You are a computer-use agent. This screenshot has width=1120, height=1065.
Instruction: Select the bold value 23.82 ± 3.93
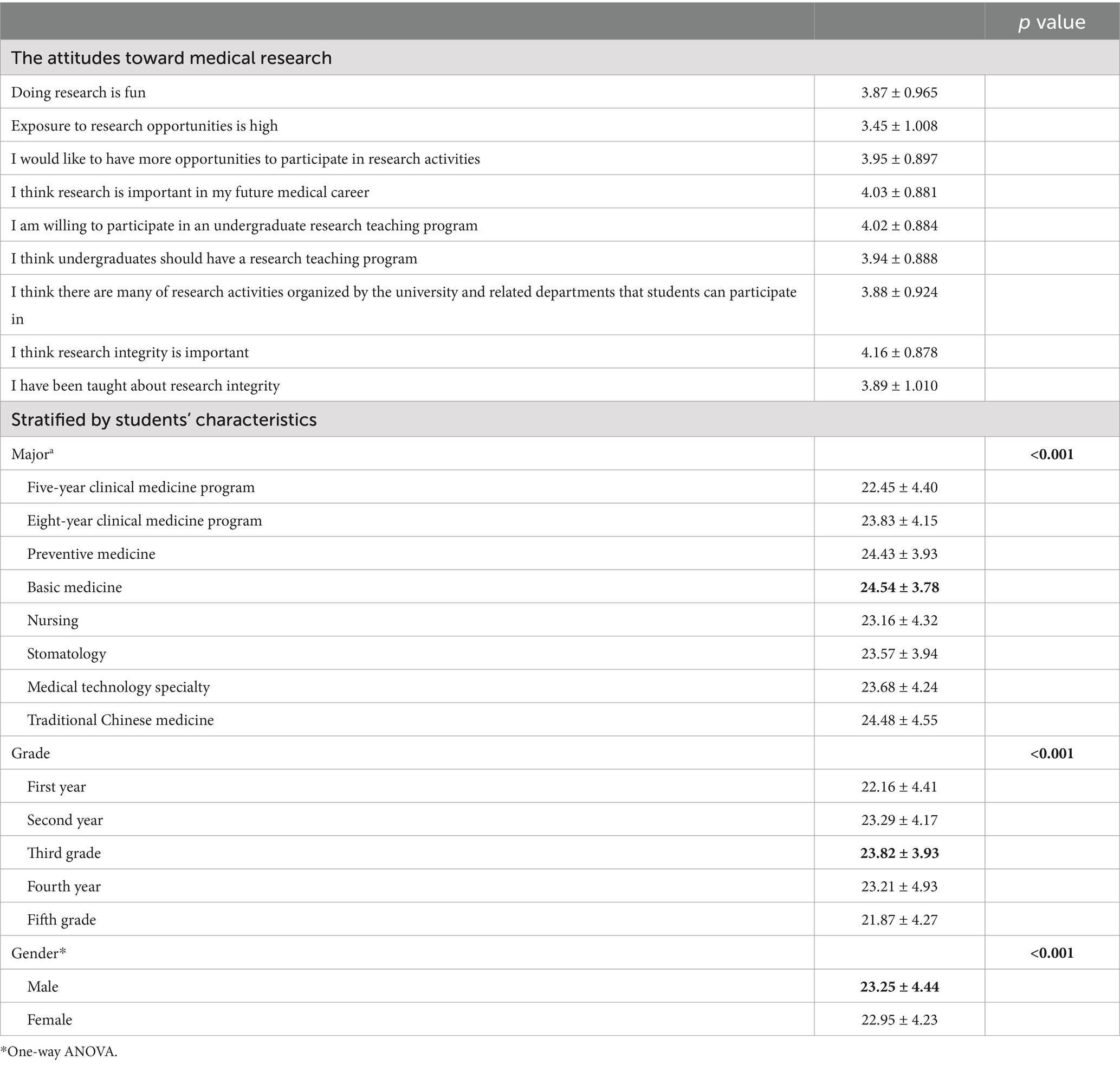pos(899,854)
